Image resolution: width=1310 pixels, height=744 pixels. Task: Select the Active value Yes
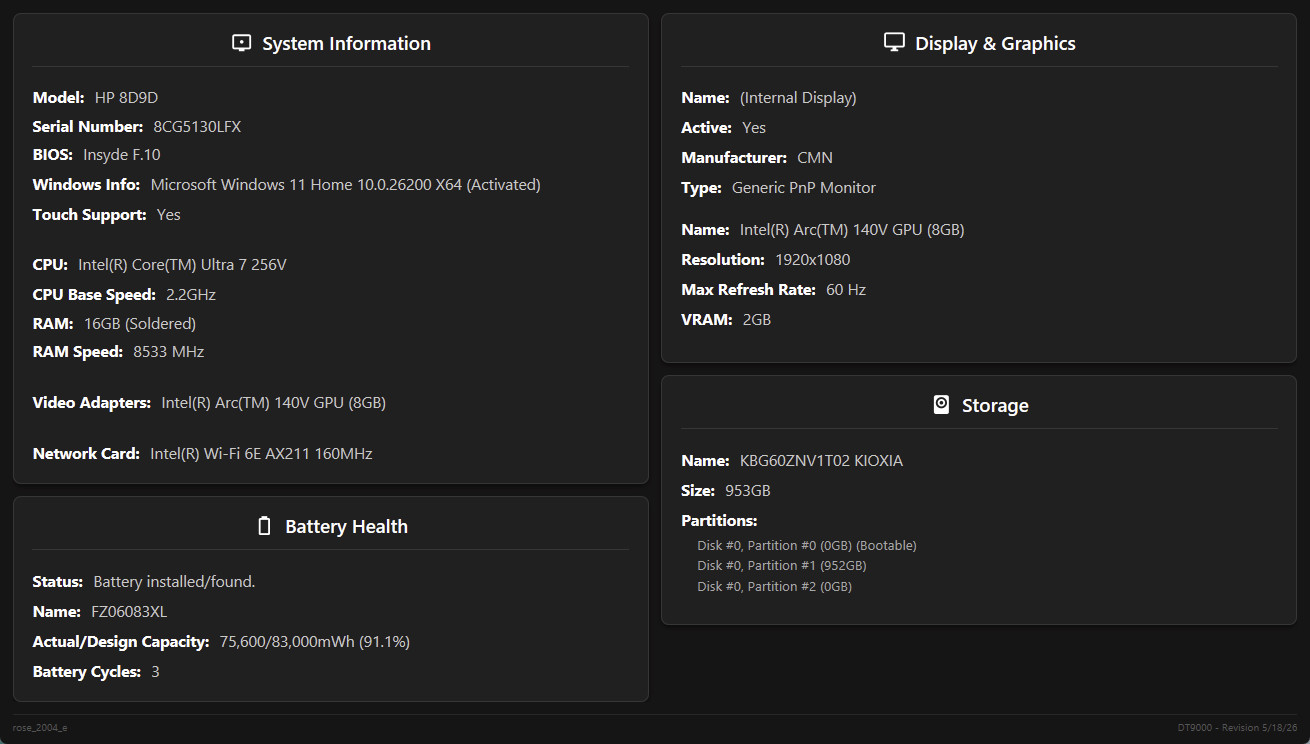click(x=754, y=128)
